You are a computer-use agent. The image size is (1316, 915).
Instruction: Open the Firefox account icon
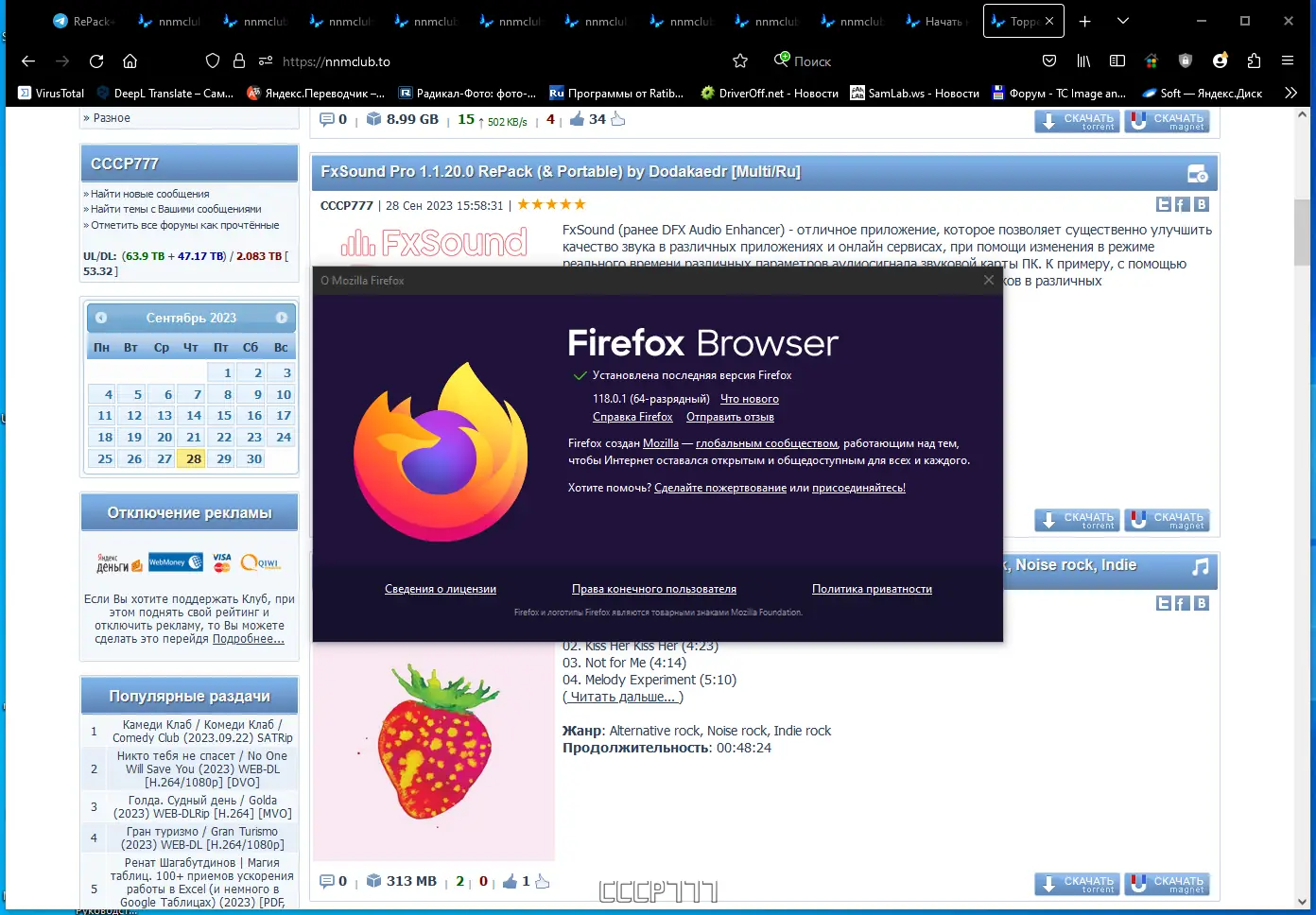coord(1221,60)
